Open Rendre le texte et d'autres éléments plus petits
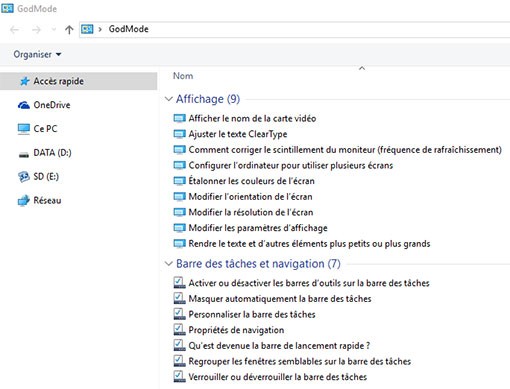Image resolution: width=510 pixels, height=389 pixels. pos(309,244)
